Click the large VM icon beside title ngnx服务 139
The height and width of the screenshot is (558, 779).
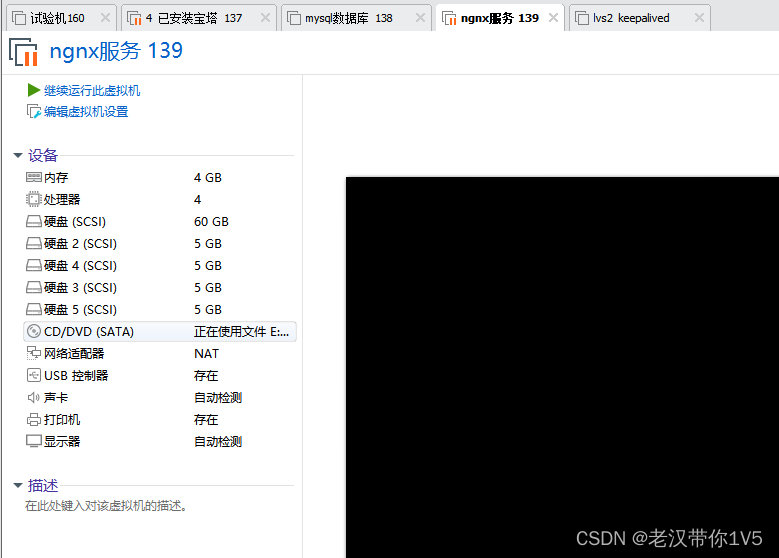(23, 52)
